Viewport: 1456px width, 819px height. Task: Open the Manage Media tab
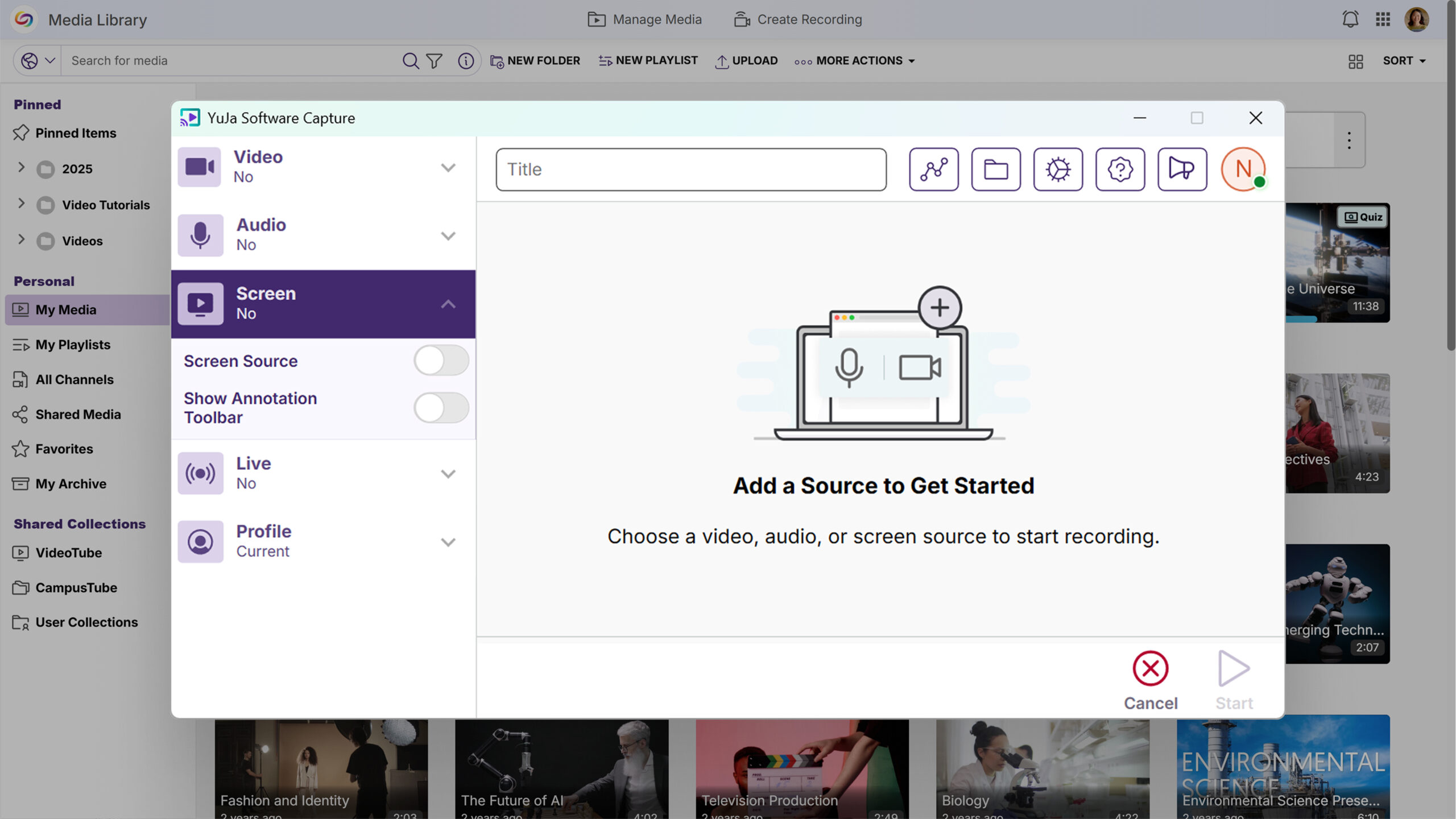644,19
